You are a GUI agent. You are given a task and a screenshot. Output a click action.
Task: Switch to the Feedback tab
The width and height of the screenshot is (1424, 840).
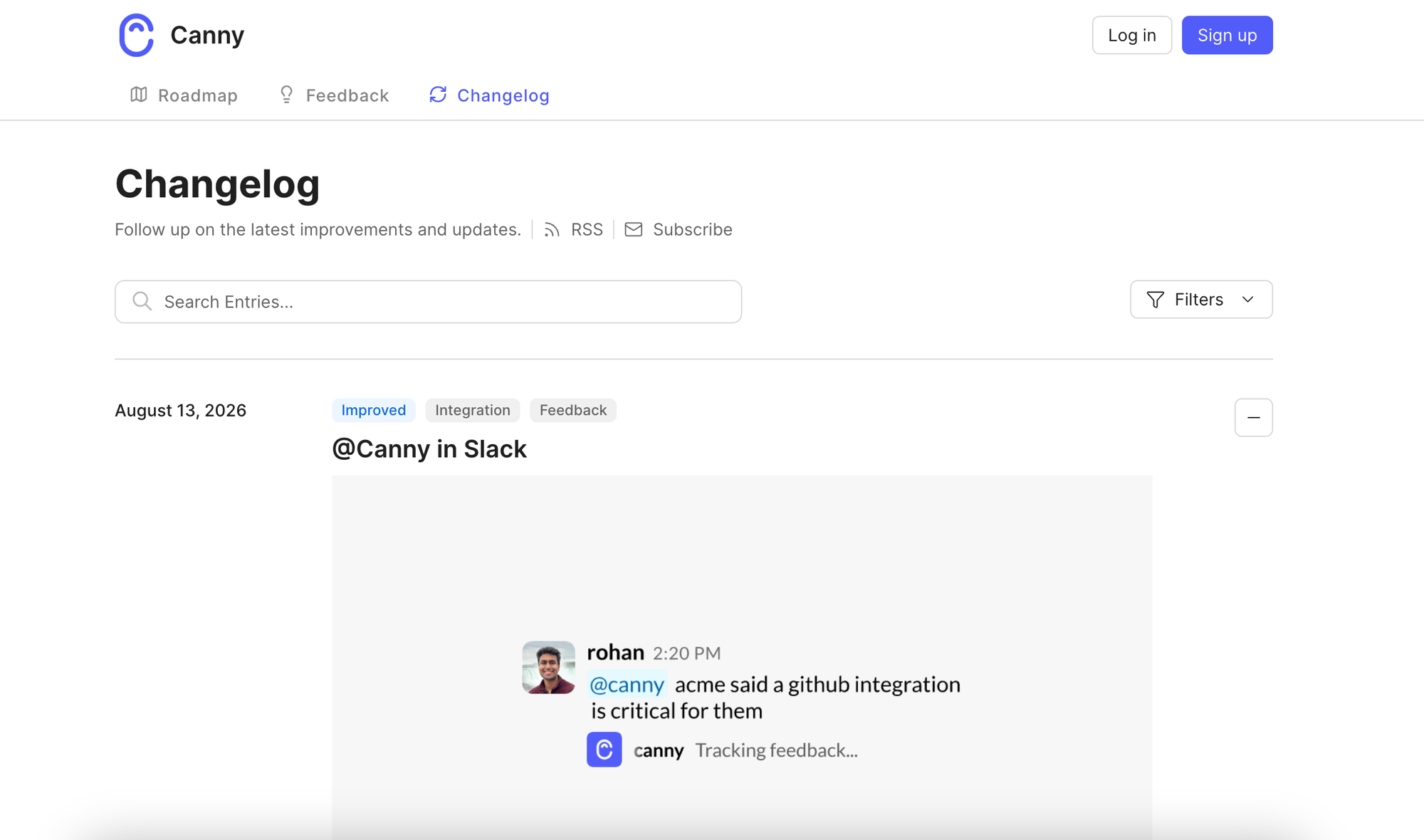pos(333,95)
